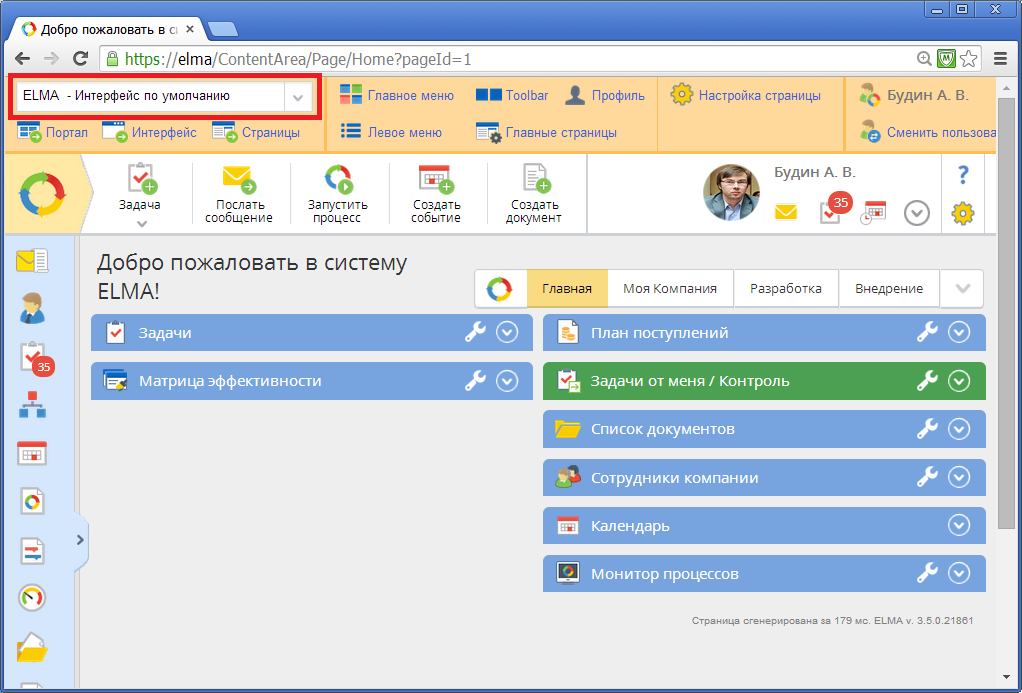Open tasks icon with 35 badge in sidebar

(35, 358)
